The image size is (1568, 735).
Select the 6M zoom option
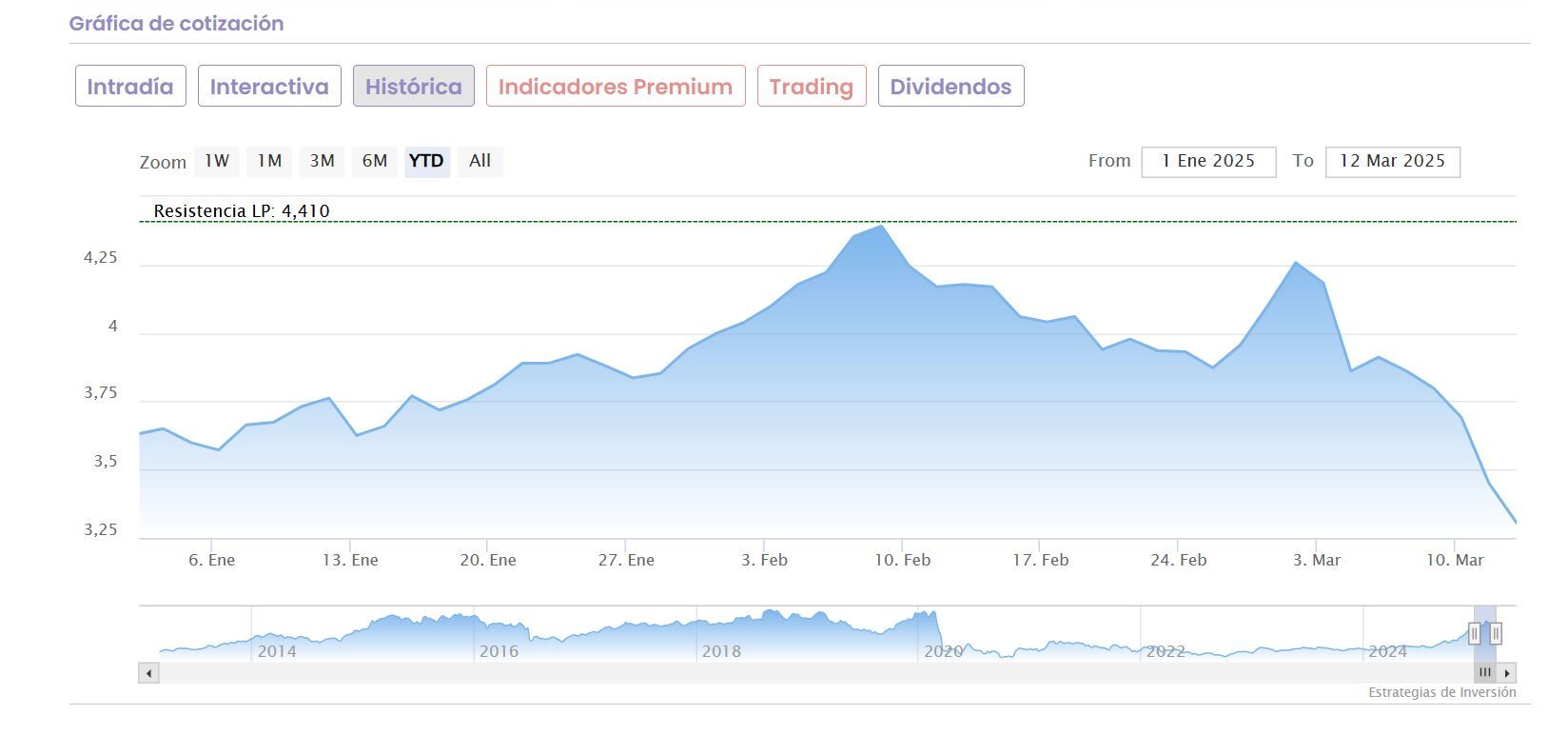(x=375, y=161)
